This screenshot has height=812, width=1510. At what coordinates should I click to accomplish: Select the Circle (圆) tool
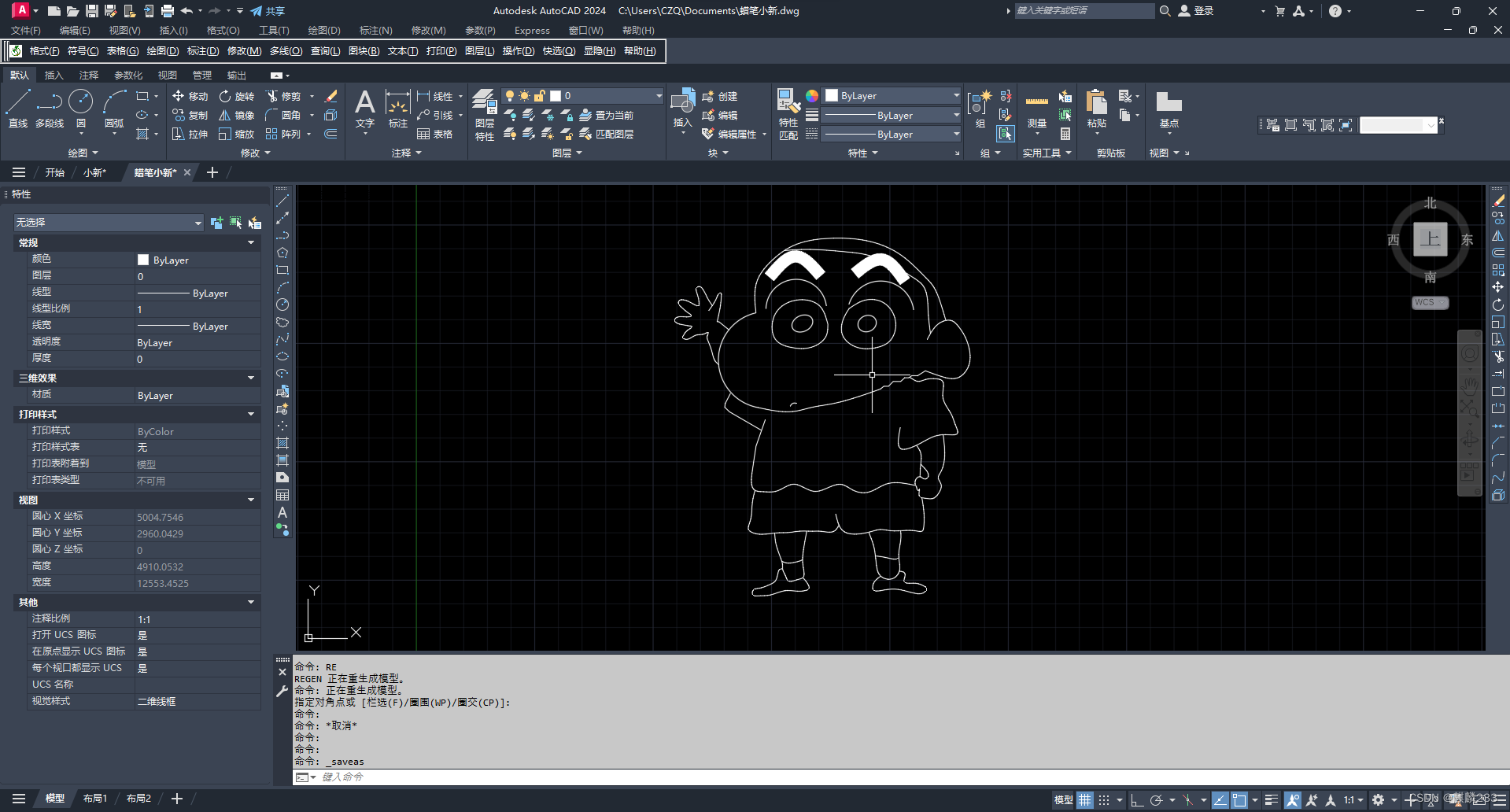pyautogui.click(x=81, y=109)
